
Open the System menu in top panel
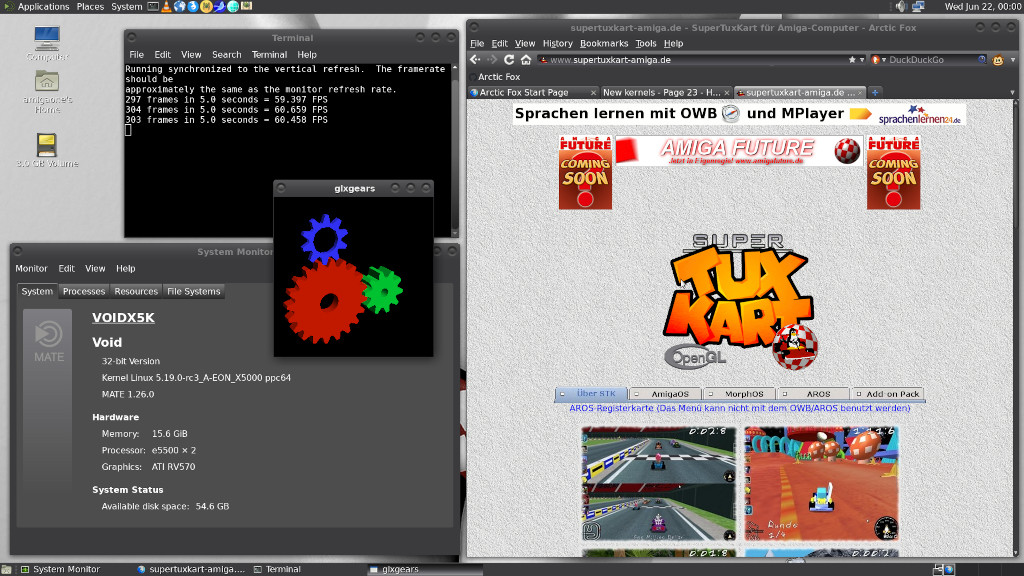pos(127,7)
